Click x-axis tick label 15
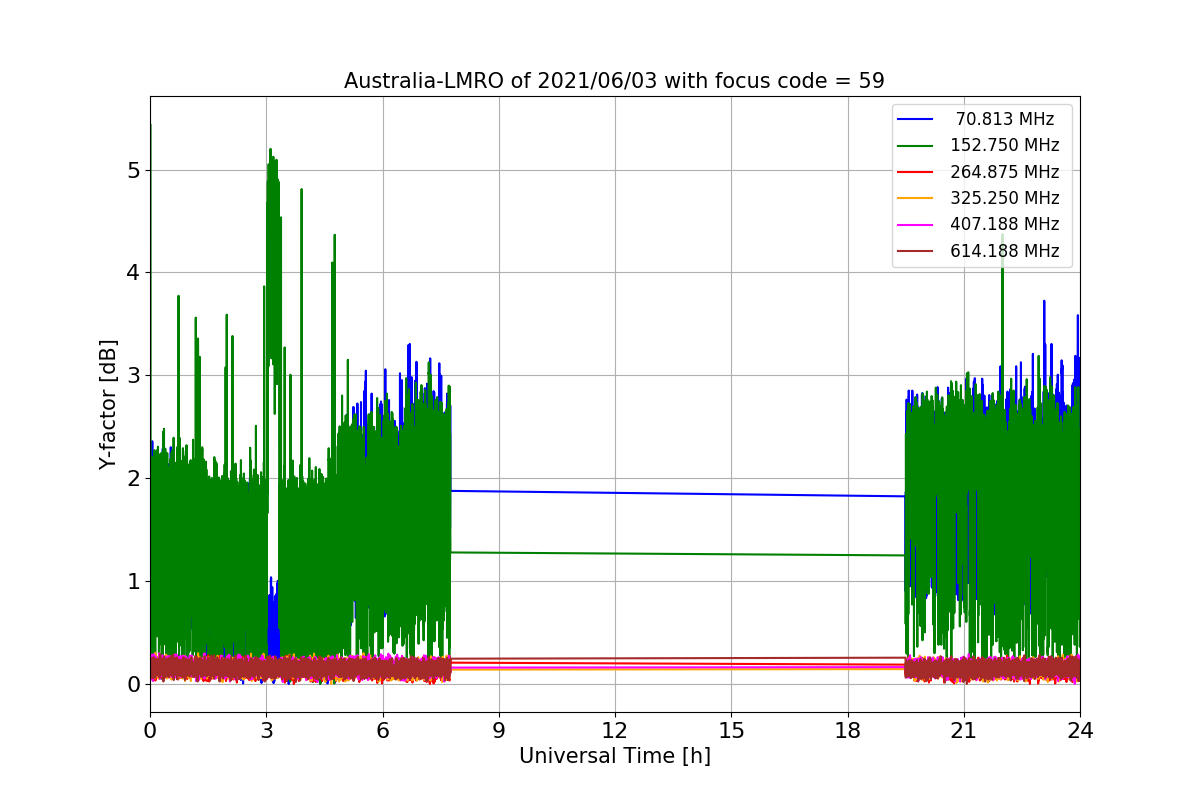This screenshot has height=800, width=1200. point(731,730)
